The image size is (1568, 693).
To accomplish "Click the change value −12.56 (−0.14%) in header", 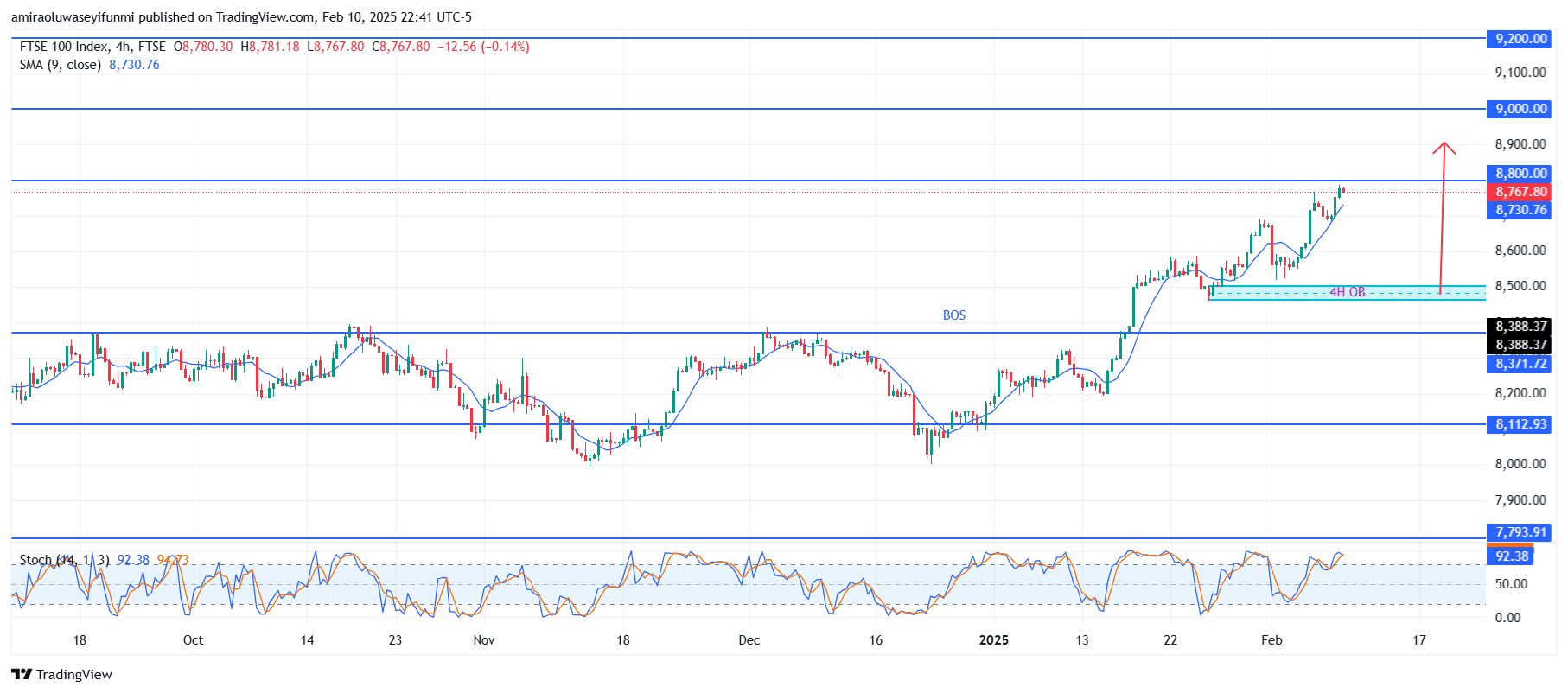I will click(x=483, y=47).
